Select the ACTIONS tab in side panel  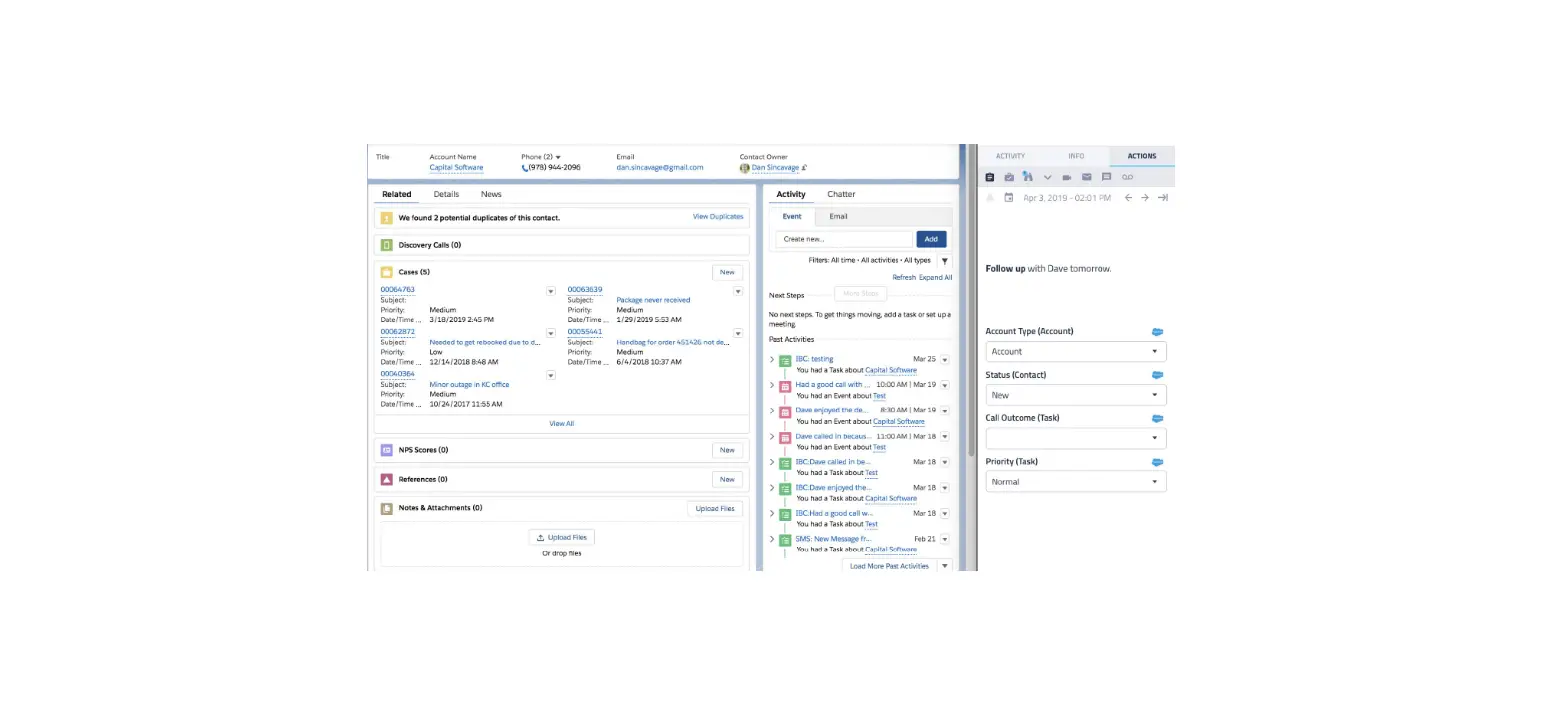point(1142,156)
